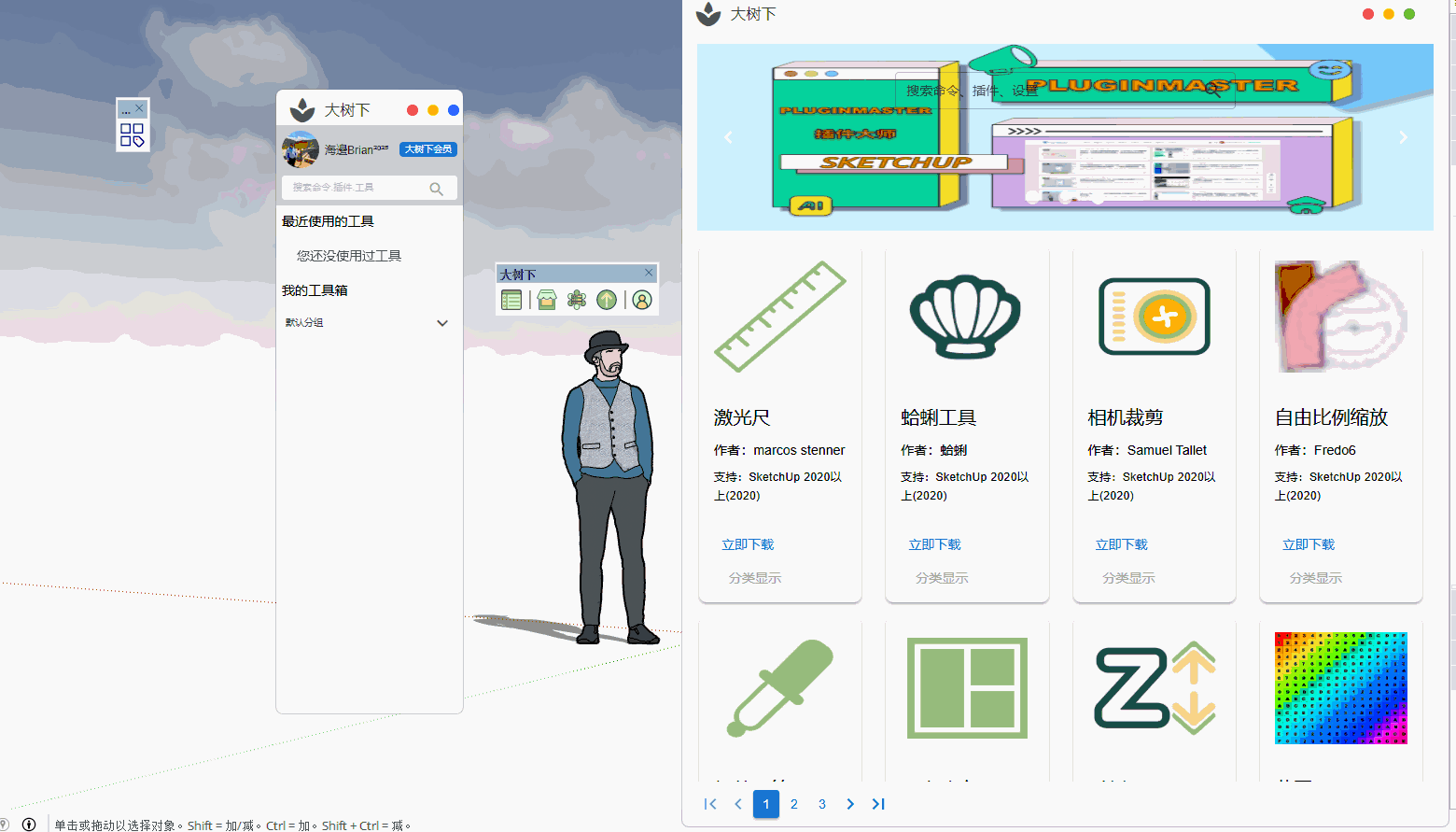This screenshot has width=1456, height=832.
Task: Go to page 2 of plugin list
Action: tap(794, 804)
